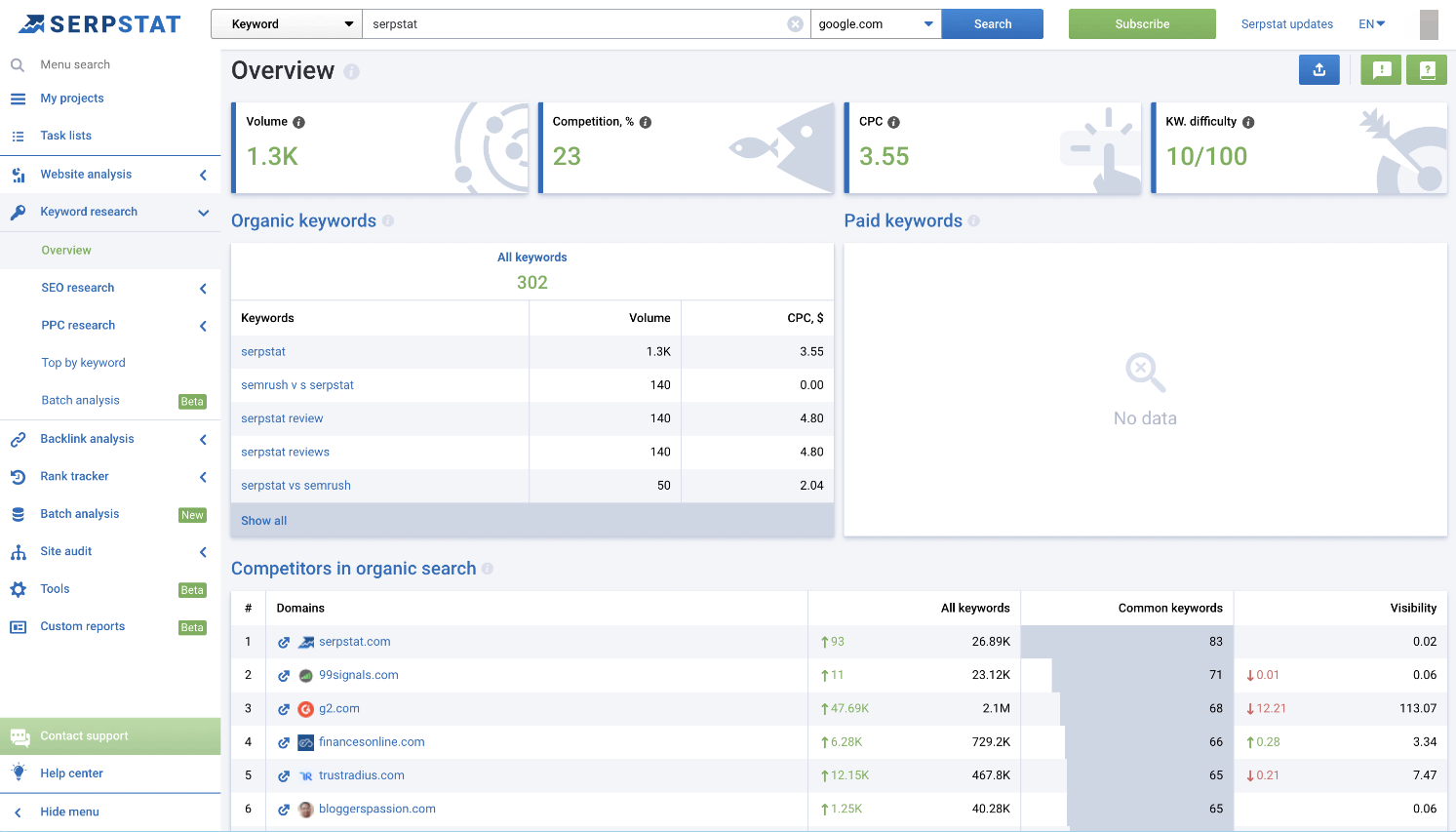Open keyword link 'serpstat vs semrush'

295,486
